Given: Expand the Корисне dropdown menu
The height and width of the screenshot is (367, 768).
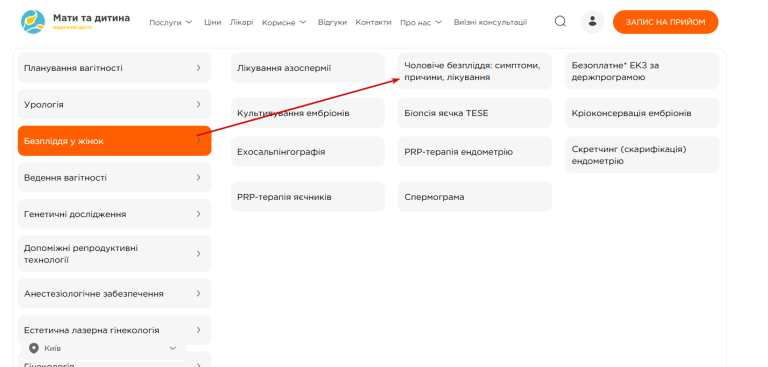Looking at the screenshot, I should (x=284, y=23).
